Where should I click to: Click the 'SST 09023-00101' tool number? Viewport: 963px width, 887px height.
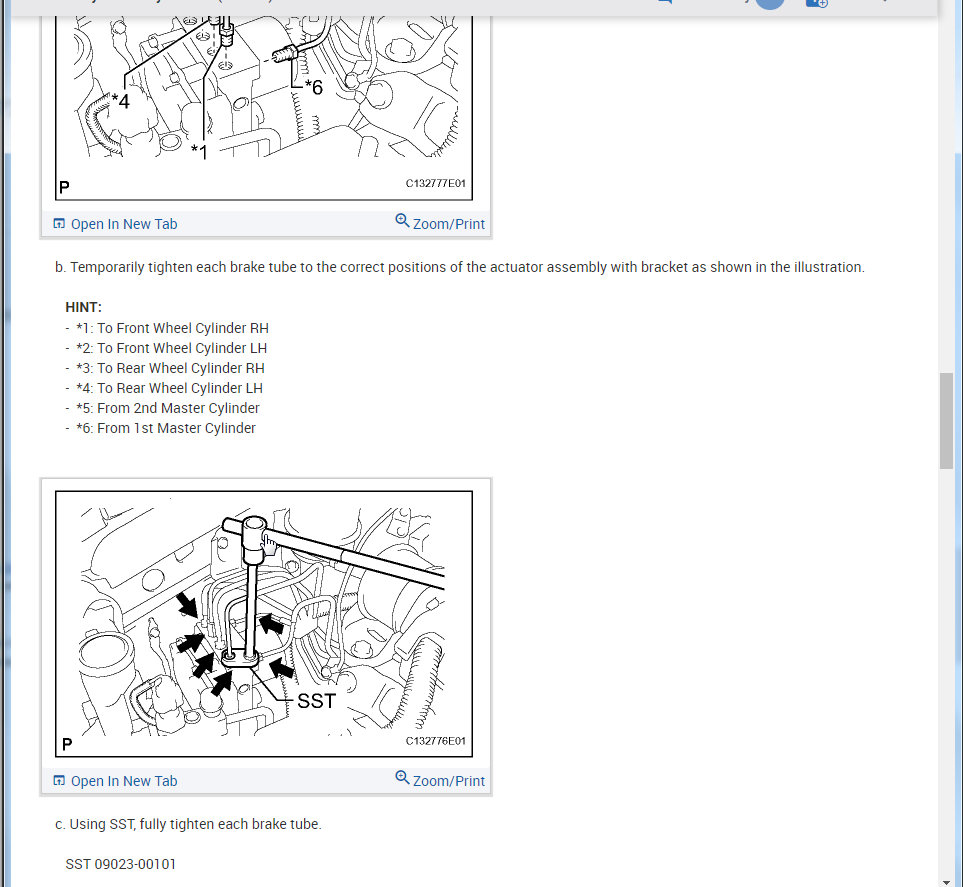(120, 864)
